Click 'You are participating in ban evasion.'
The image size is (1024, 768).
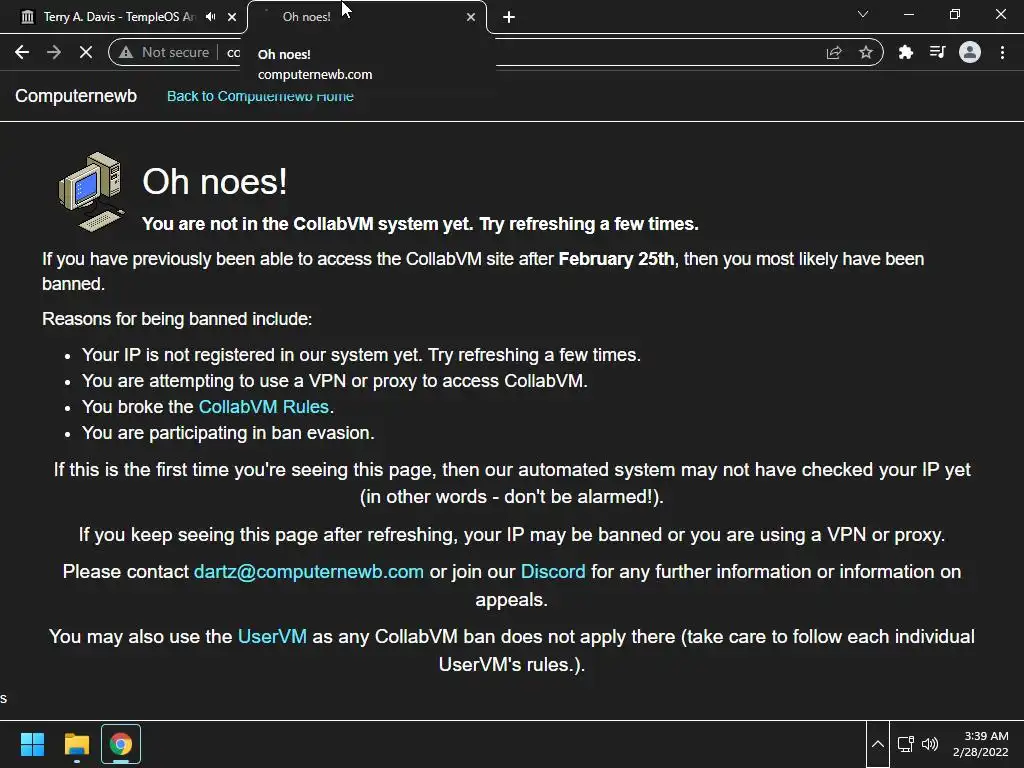pyautogui.click(x=228, y=433)
